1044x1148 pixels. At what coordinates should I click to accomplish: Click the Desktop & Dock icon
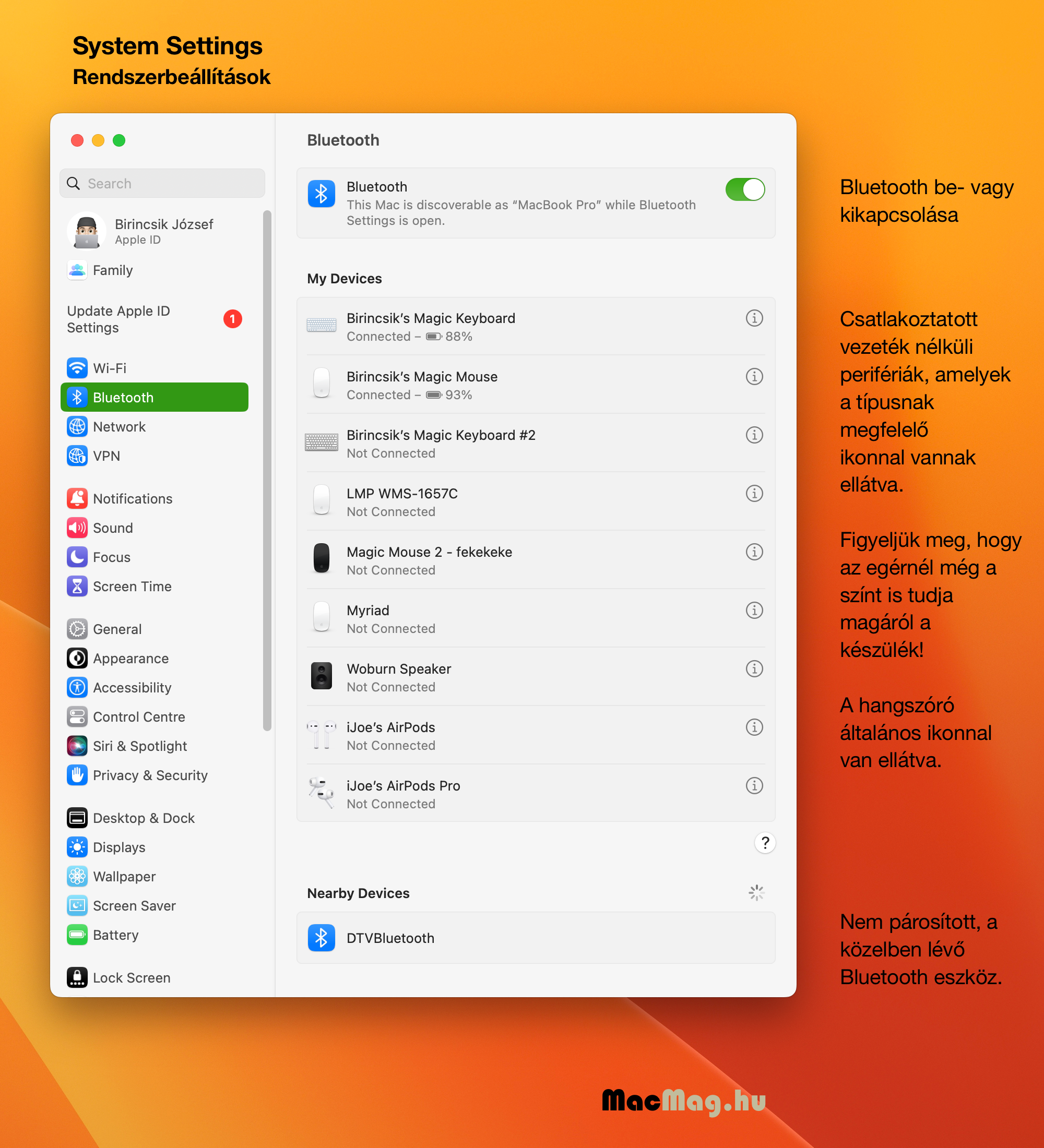pos(77,818)
